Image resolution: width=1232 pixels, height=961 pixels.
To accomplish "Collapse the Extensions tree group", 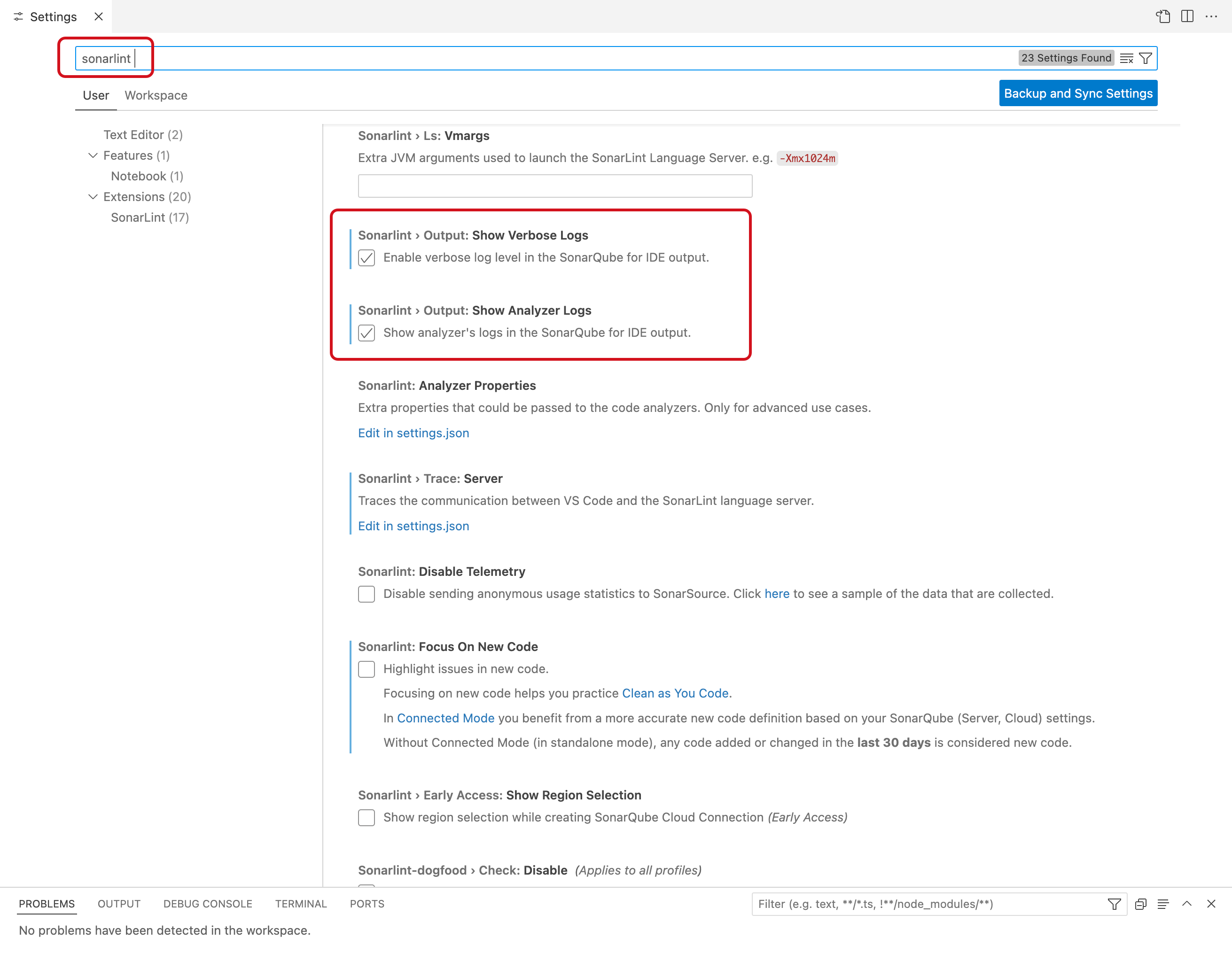I will tap(93, 197).
